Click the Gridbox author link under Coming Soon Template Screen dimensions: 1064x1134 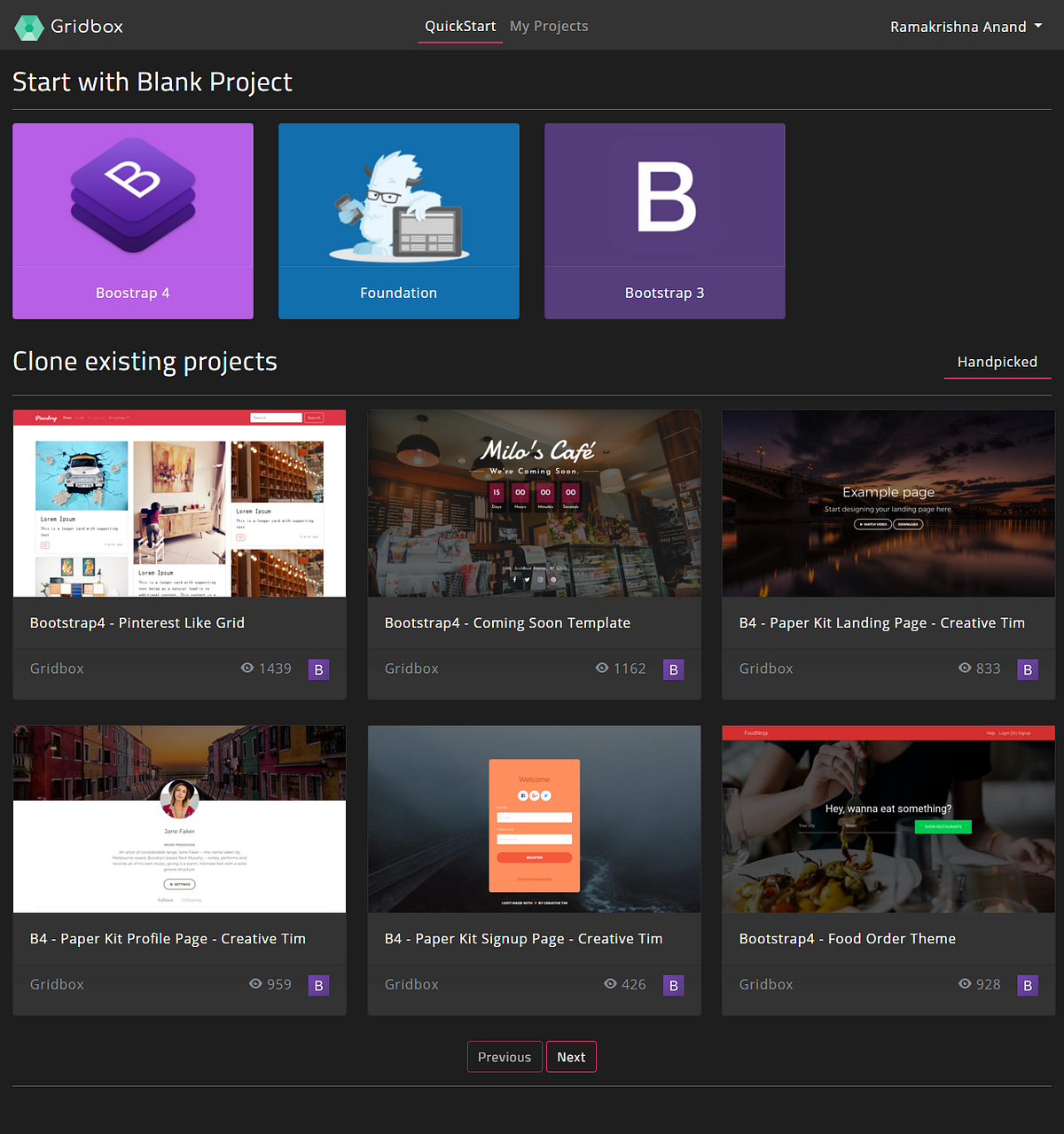(x=411, y=669)
